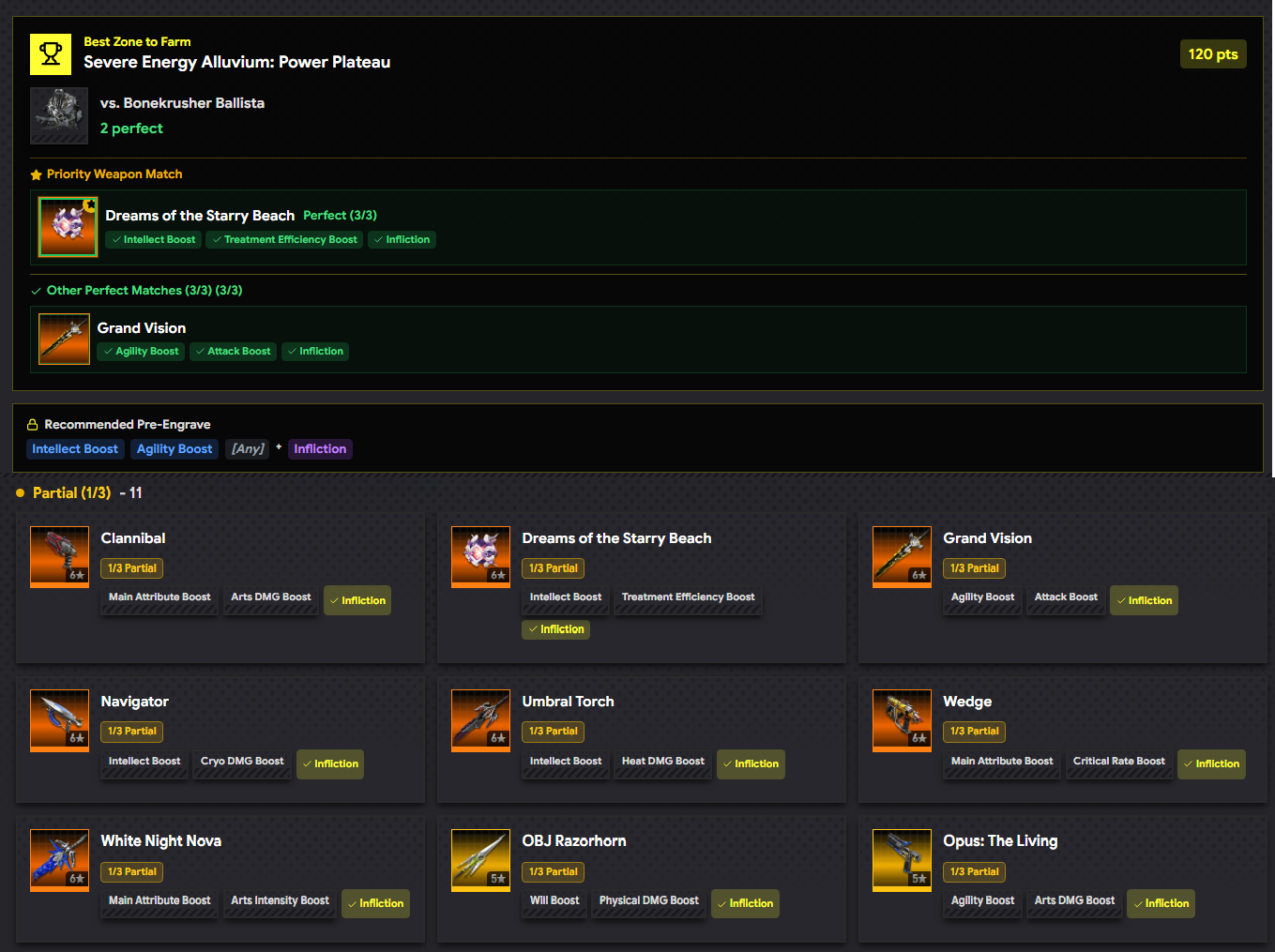The image size is (1275, 952).
Task: Click Opus: The Living's Agility Boost tag
Action: click(982, 901)
